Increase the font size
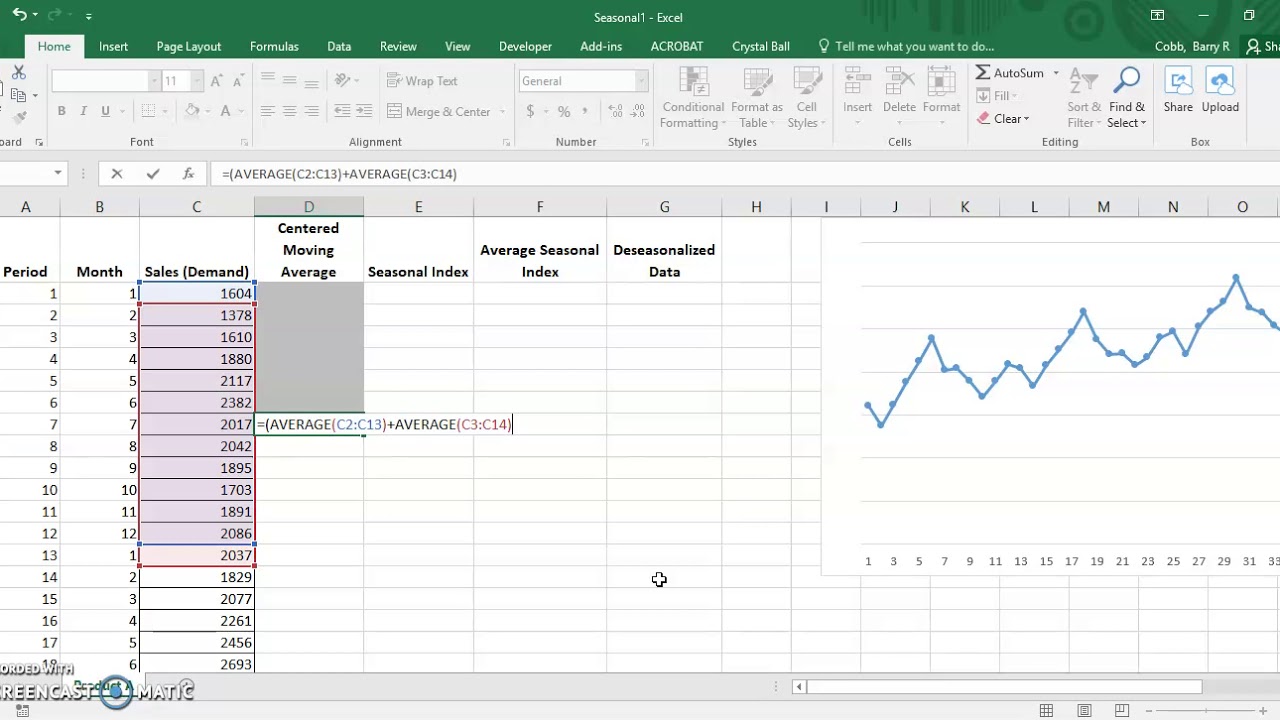 click(218, 81)
